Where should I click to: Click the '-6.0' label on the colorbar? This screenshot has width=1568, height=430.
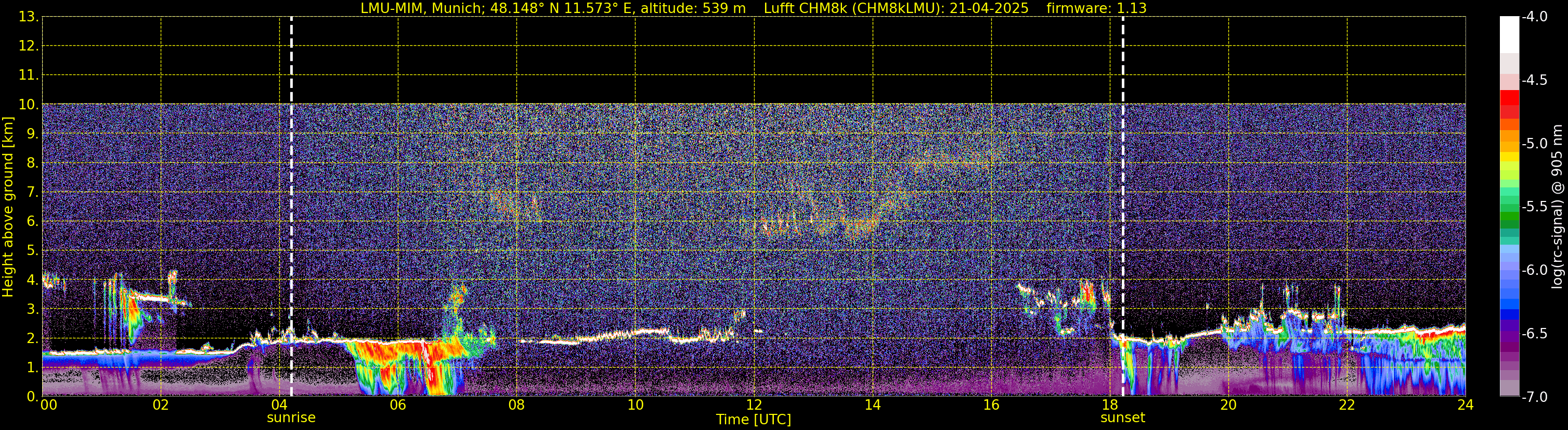[x=1534, y=270]
